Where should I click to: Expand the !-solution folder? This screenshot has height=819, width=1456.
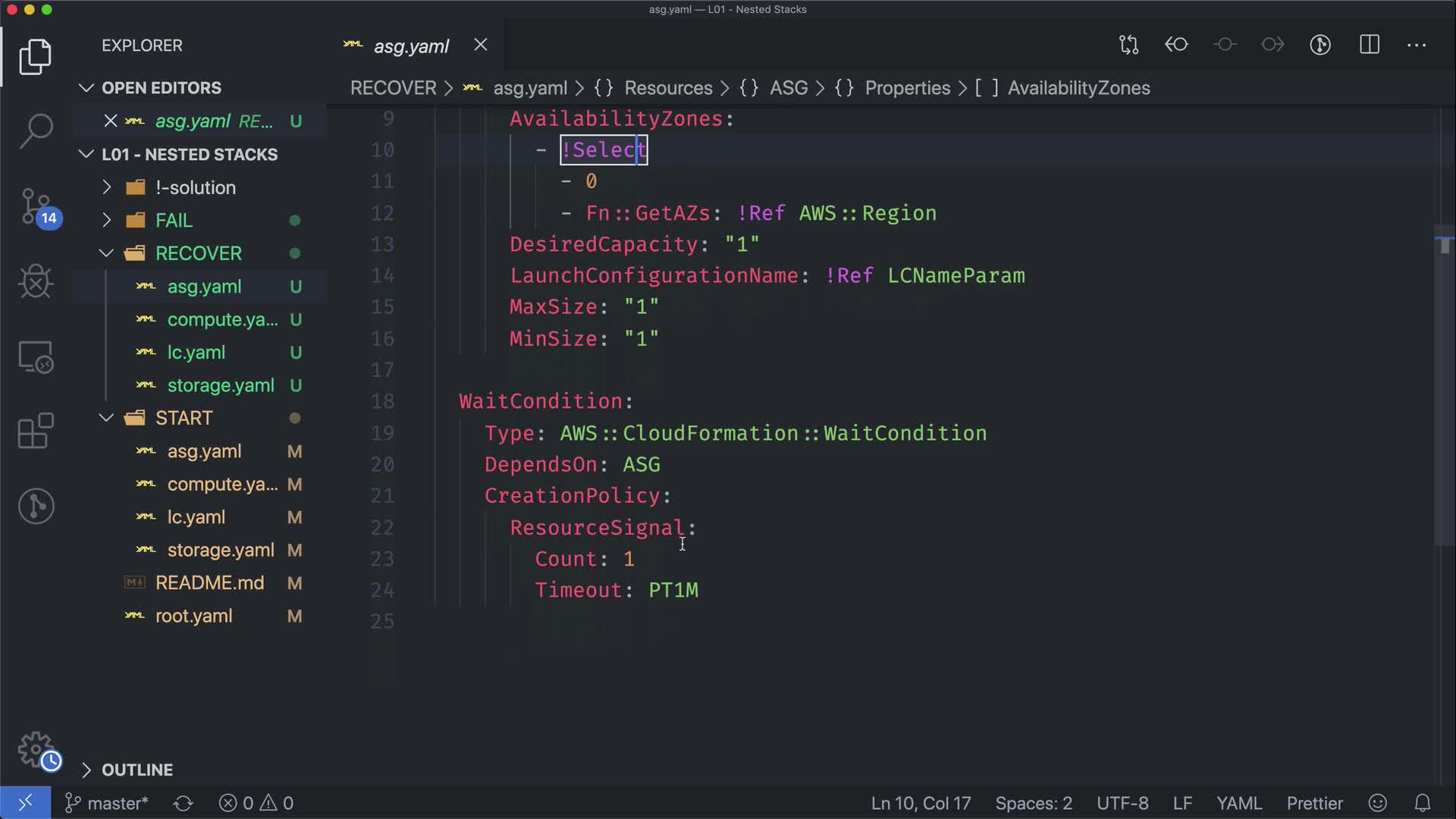click(195, 187)
